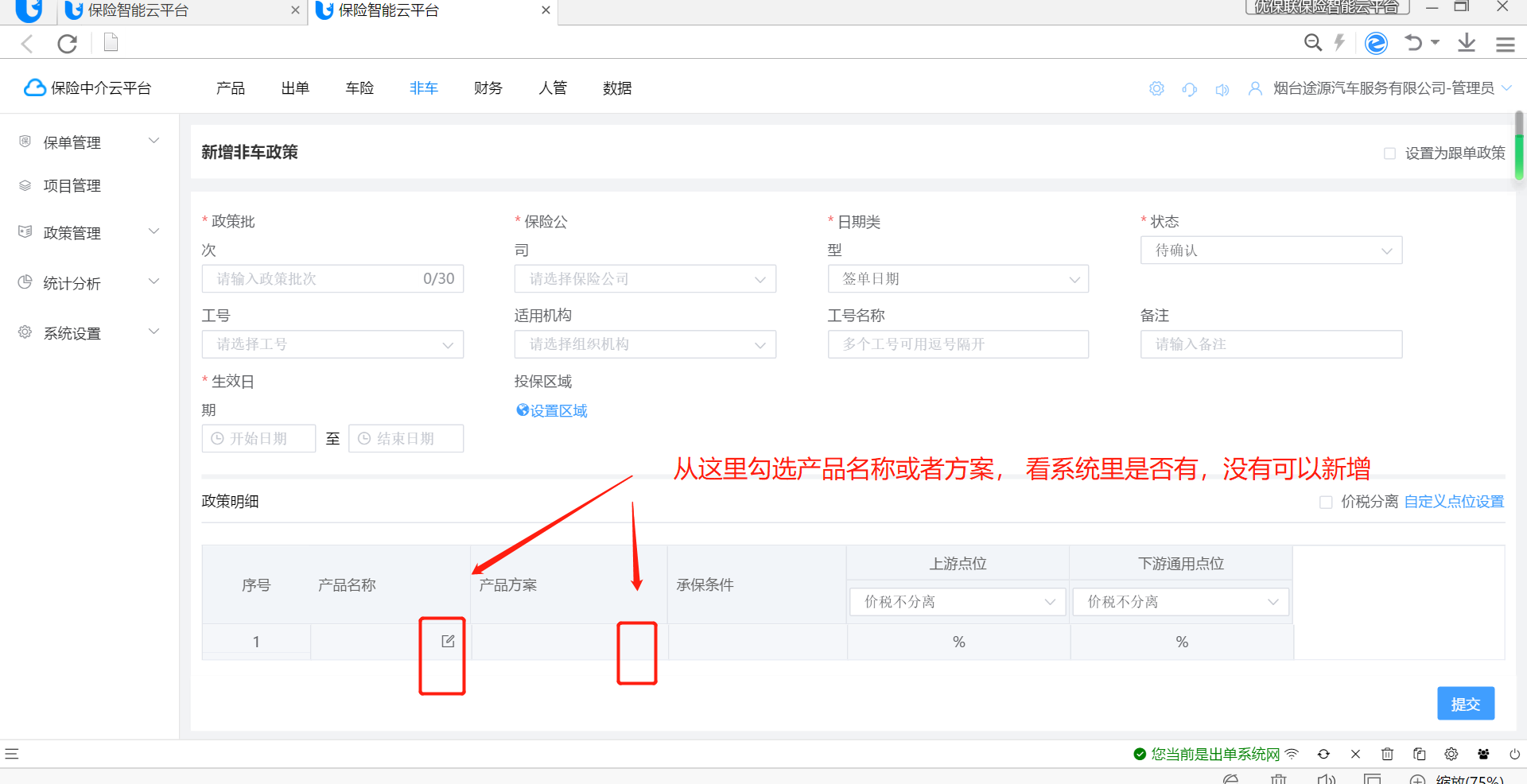The height and width of the screenshot is (784, 1527).
Task: Select 非车 top menu
Action: (x=424, y=88)
